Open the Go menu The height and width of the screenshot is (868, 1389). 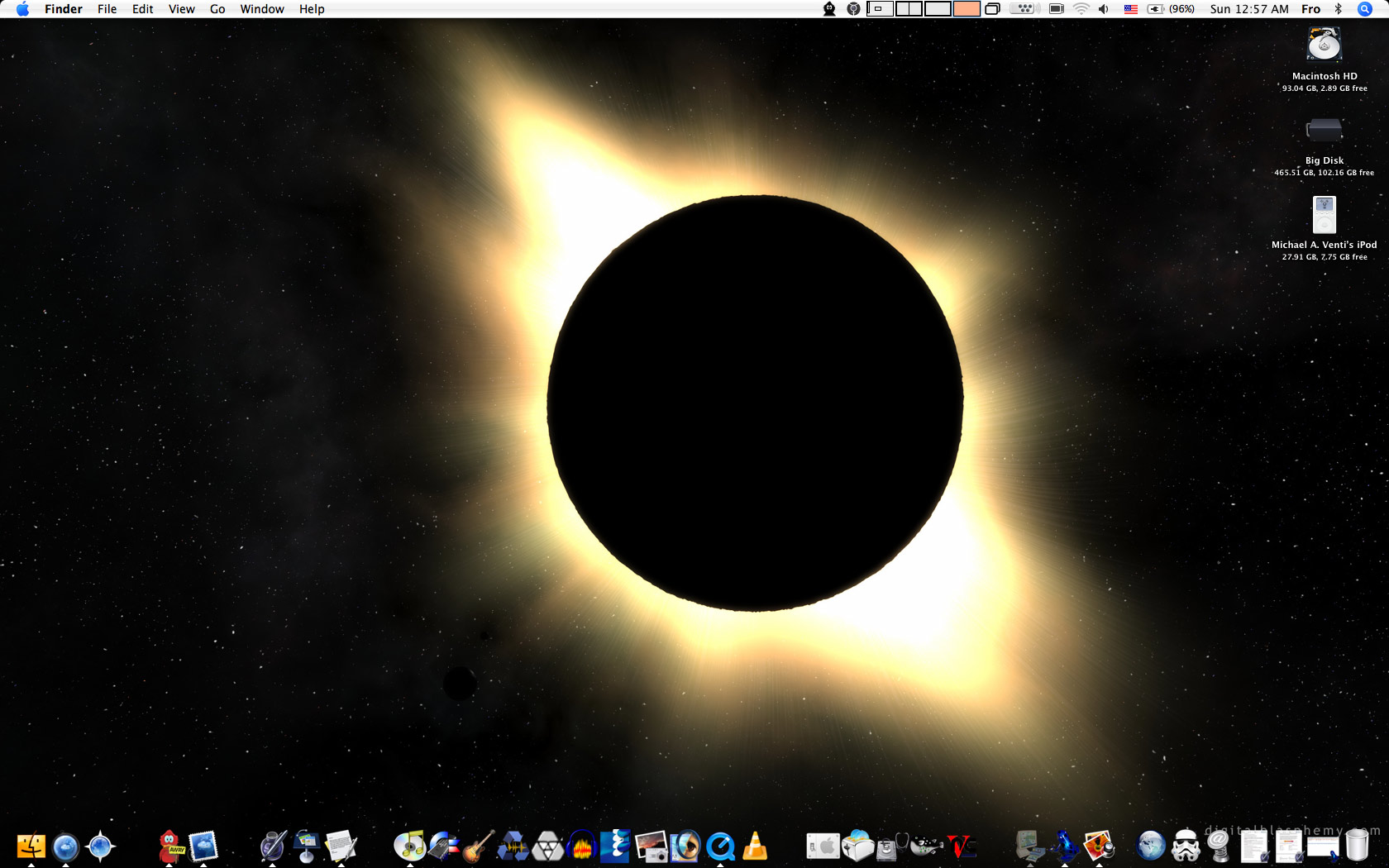(x=217, y=9)
